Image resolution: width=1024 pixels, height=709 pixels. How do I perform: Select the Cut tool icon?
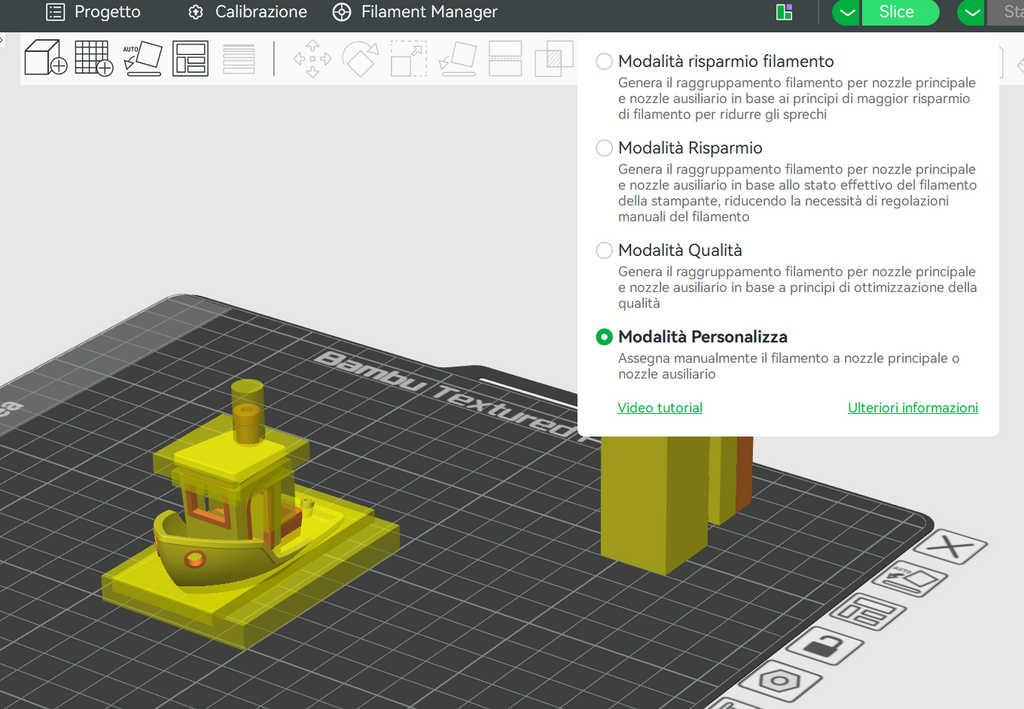505,58
